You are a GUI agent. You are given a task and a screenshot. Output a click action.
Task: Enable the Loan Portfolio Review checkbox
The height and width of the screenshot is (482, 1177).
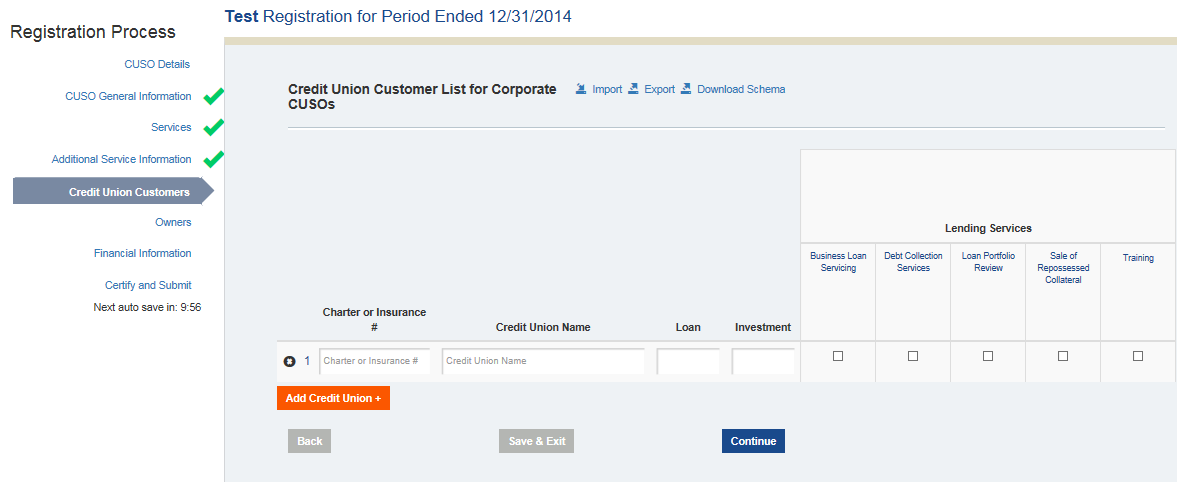[x=988, y=356]
